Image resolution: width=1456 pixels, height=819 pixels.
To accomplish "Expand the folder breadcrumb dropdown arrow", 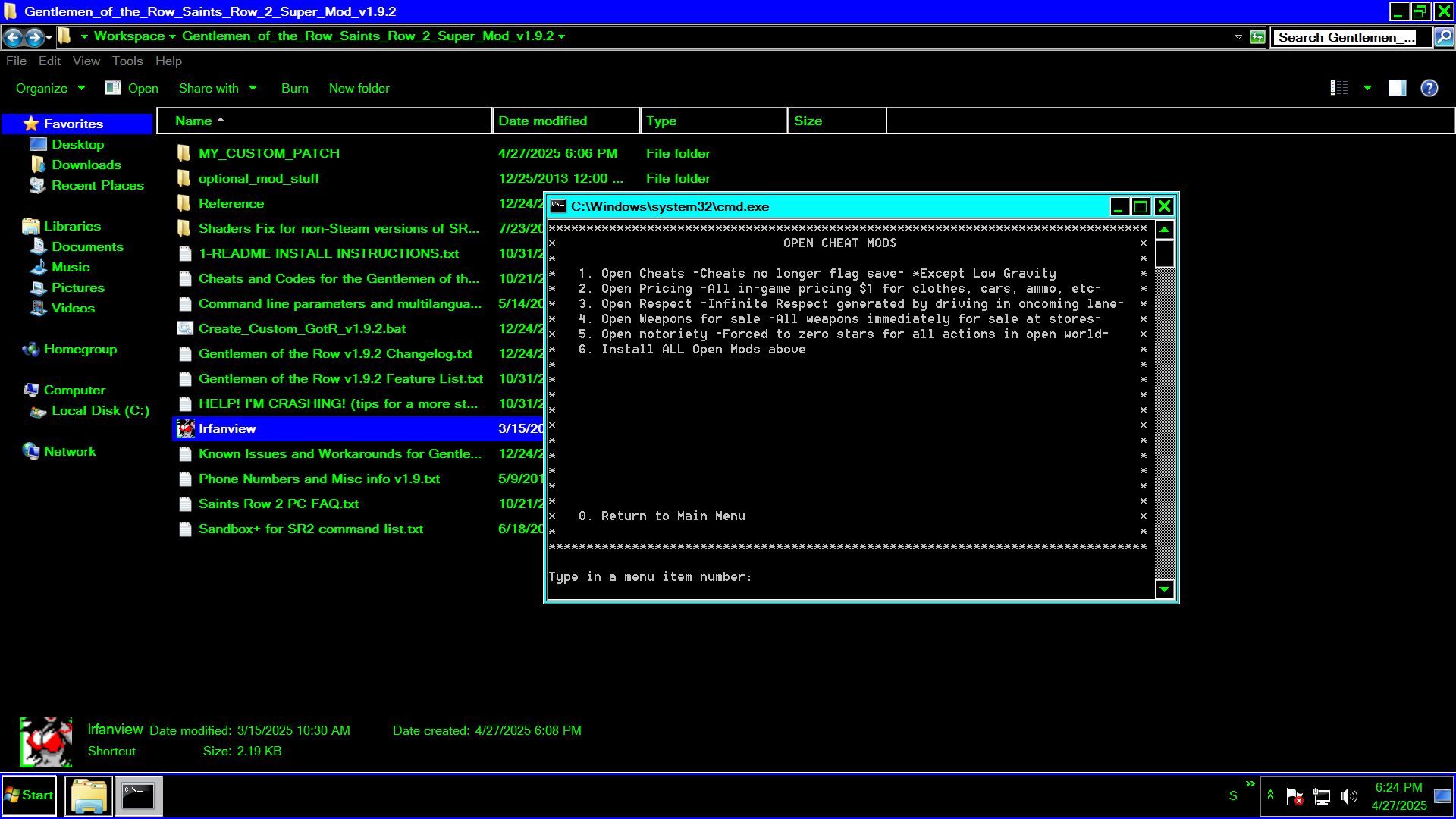I will pyautogui.click(x=561, y=36).
